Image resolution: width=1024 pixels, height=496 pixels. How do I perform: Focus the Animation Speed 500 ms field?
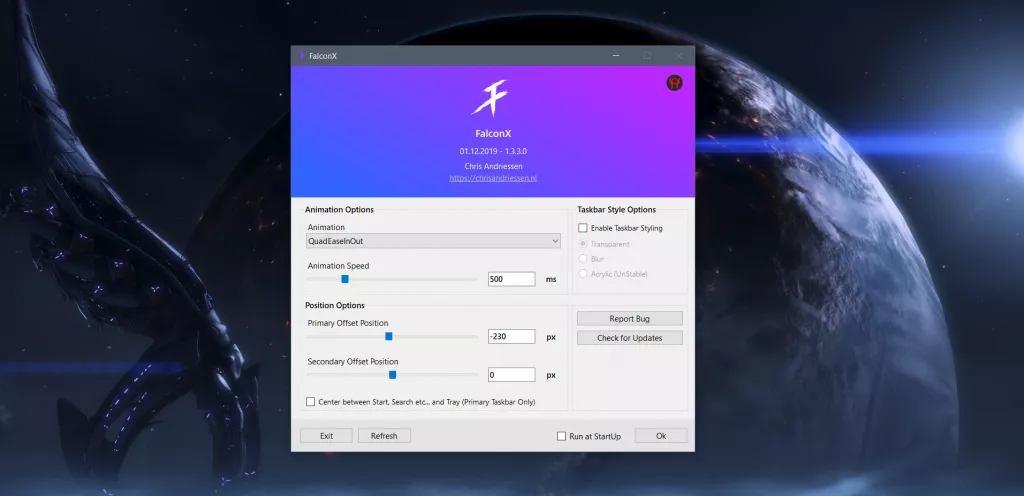[x=511, y=279]
